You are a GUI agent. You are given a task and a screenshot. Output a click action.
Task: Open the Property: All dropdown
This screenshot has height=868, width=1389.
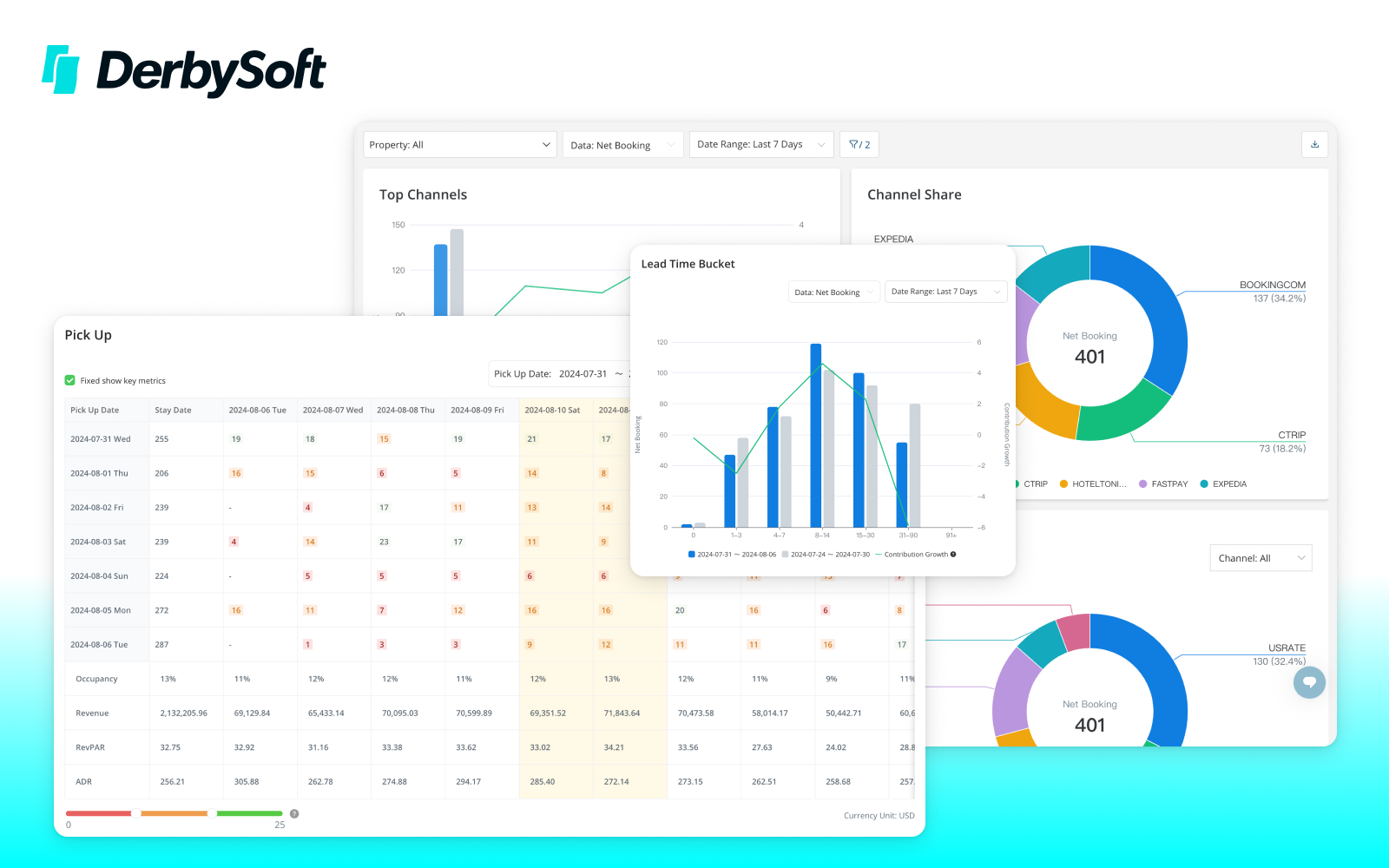pos(460,145)
